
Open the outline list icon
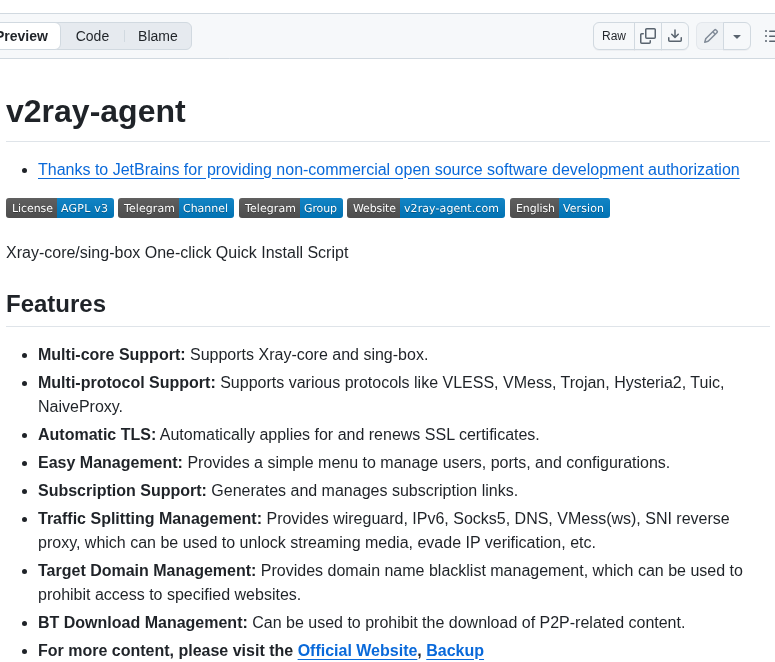(x=769, y=36)
